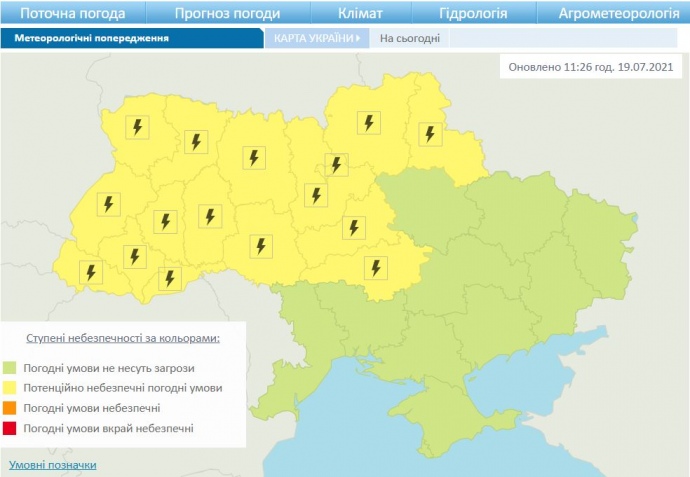
Task: Click the lightning icon on Chernihiv region
Action: 369,123
